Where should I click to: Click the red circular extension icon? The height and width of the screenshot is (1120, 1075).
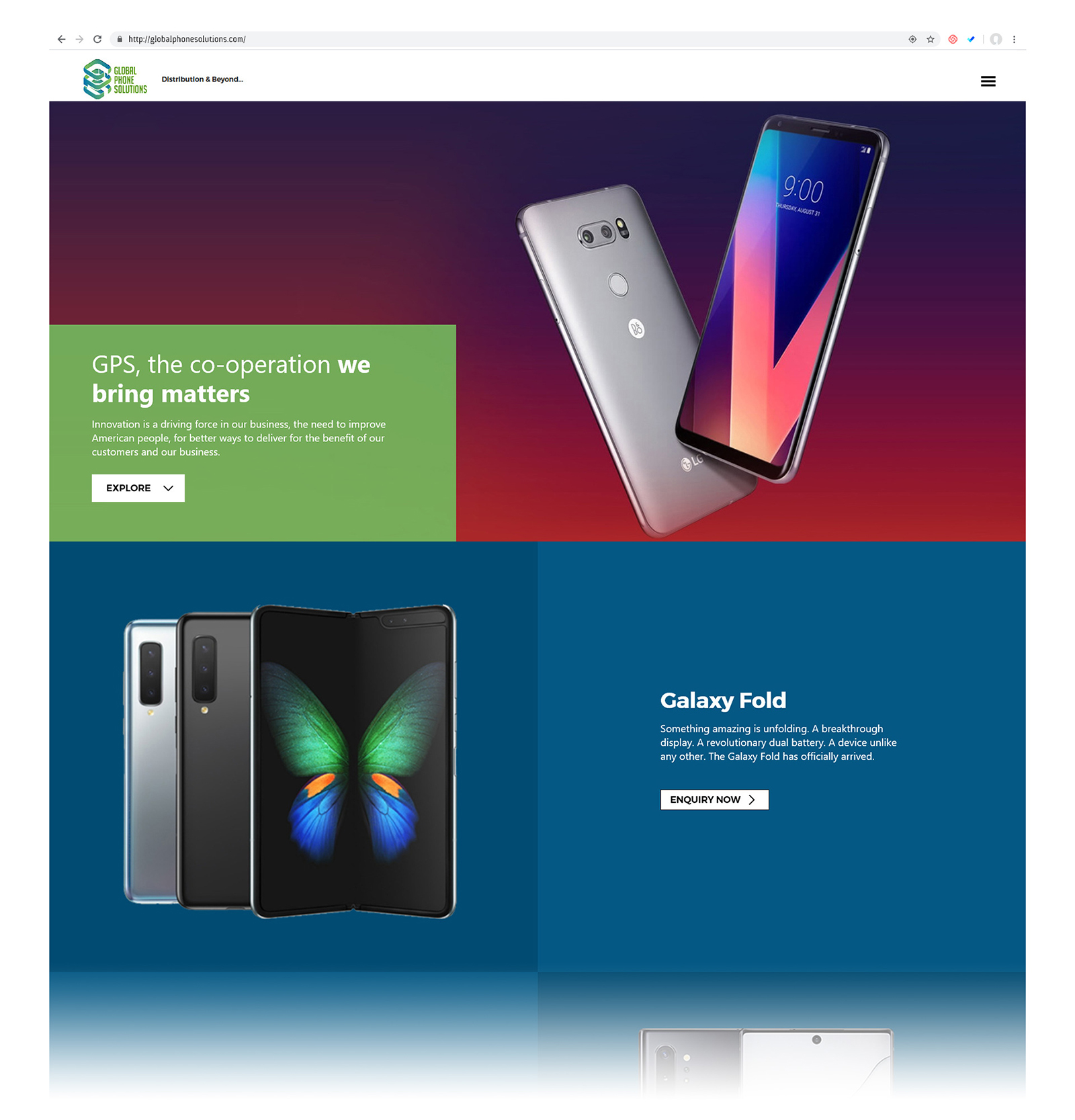click(x=953, y=39)
